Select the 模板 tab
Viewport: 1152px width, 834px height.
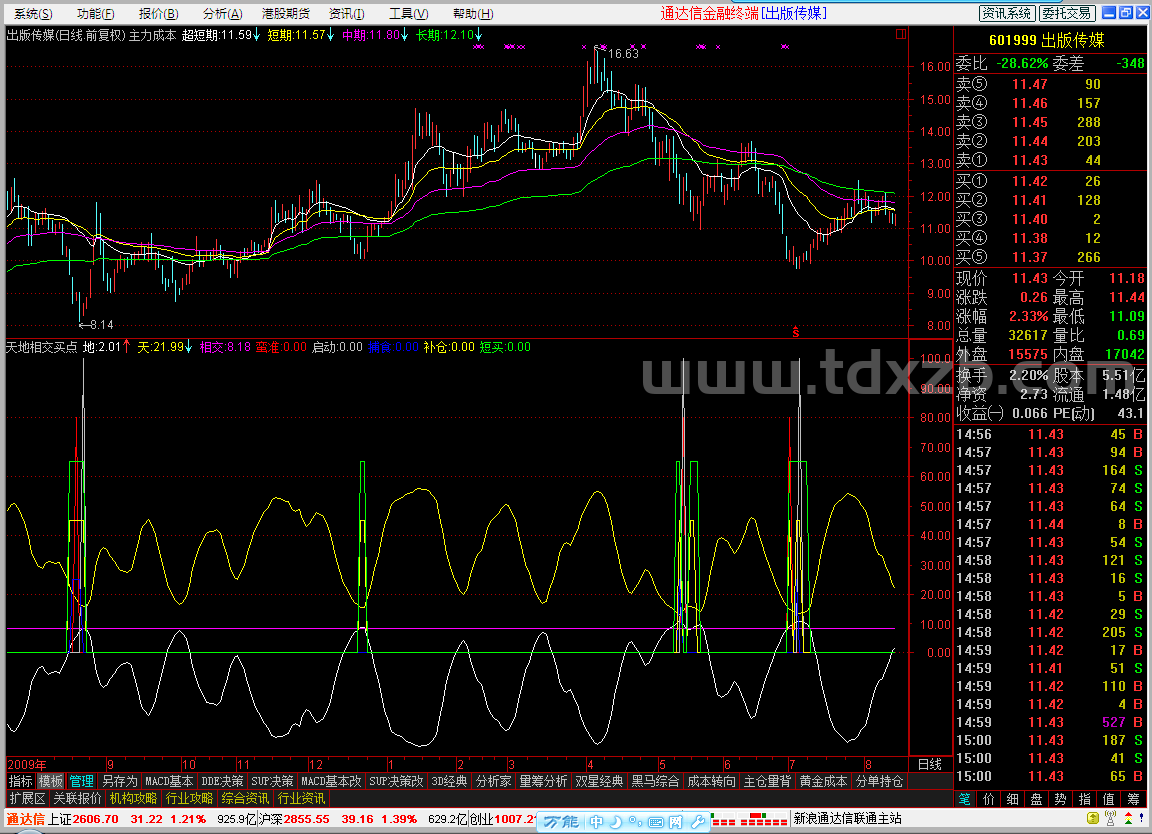[x=51, y=781]
